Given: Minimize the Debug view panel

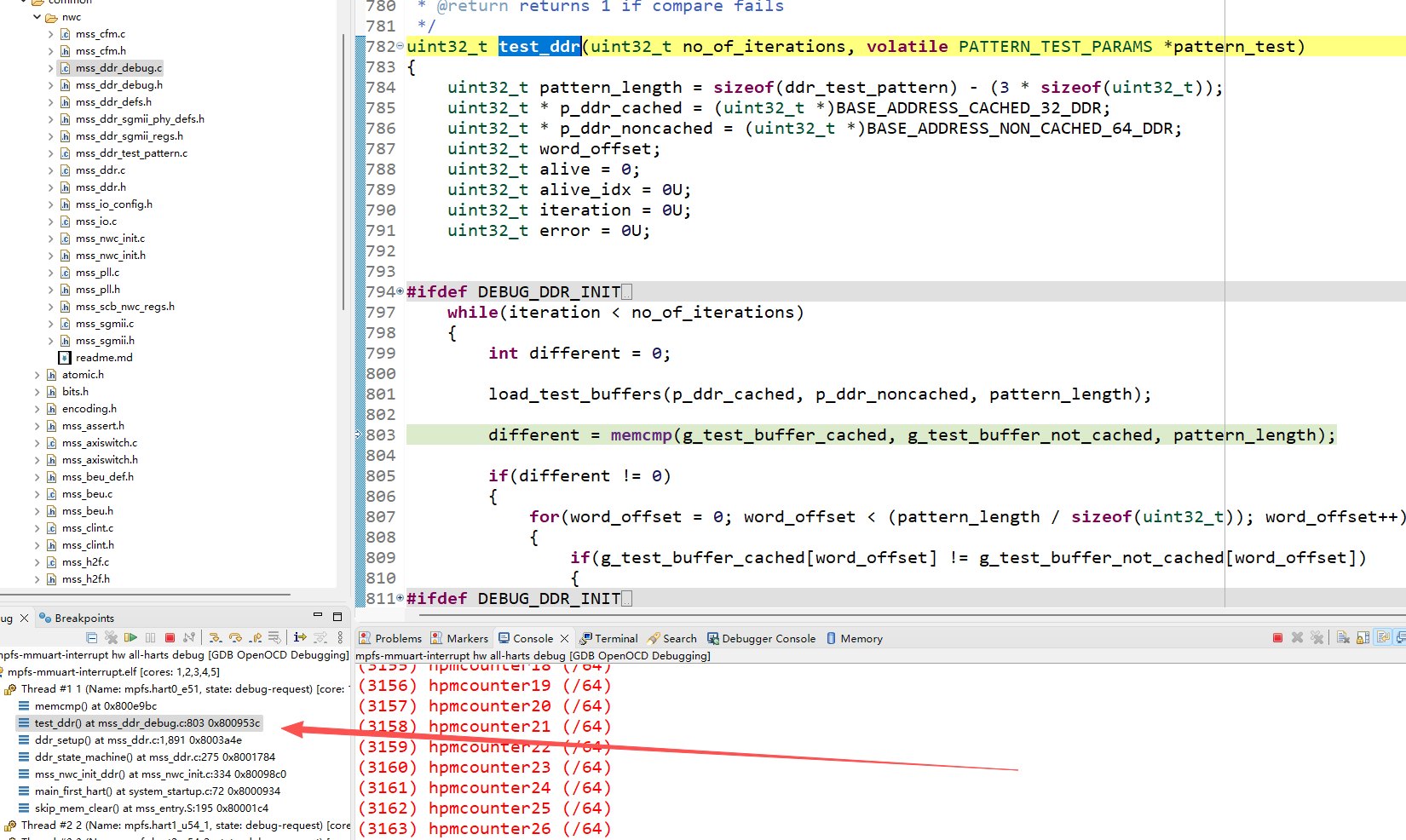Looking at the screenshot, I should coord(318,616).
